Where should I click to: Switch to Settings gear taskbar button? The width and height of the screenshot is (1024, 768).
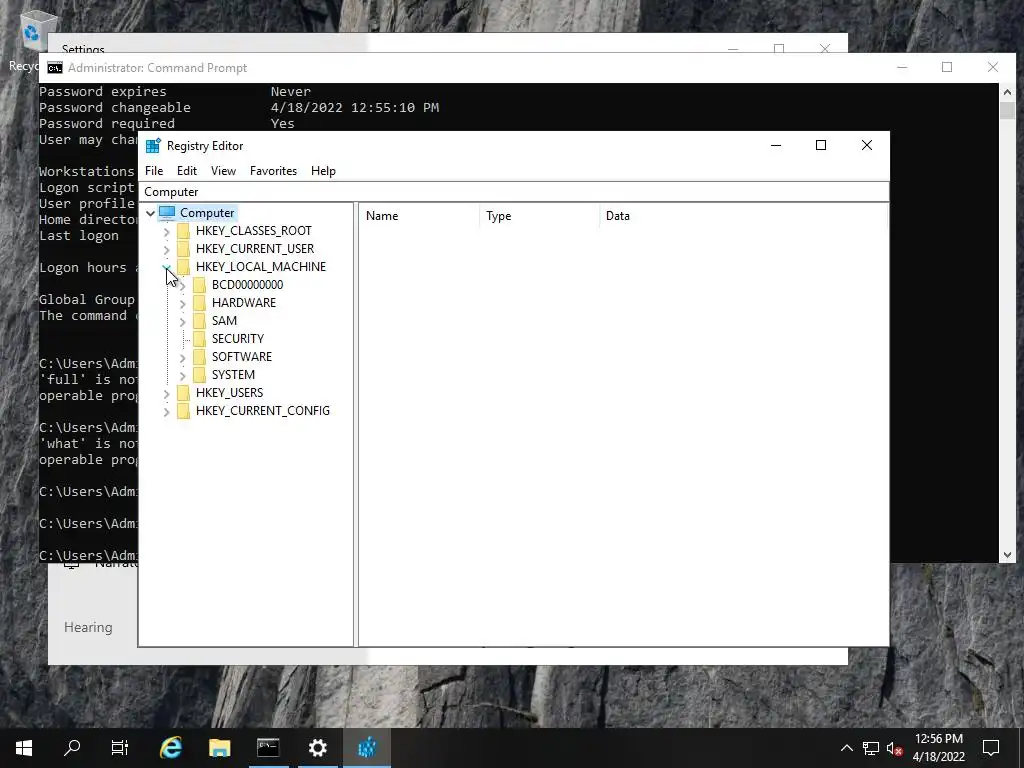317,748
